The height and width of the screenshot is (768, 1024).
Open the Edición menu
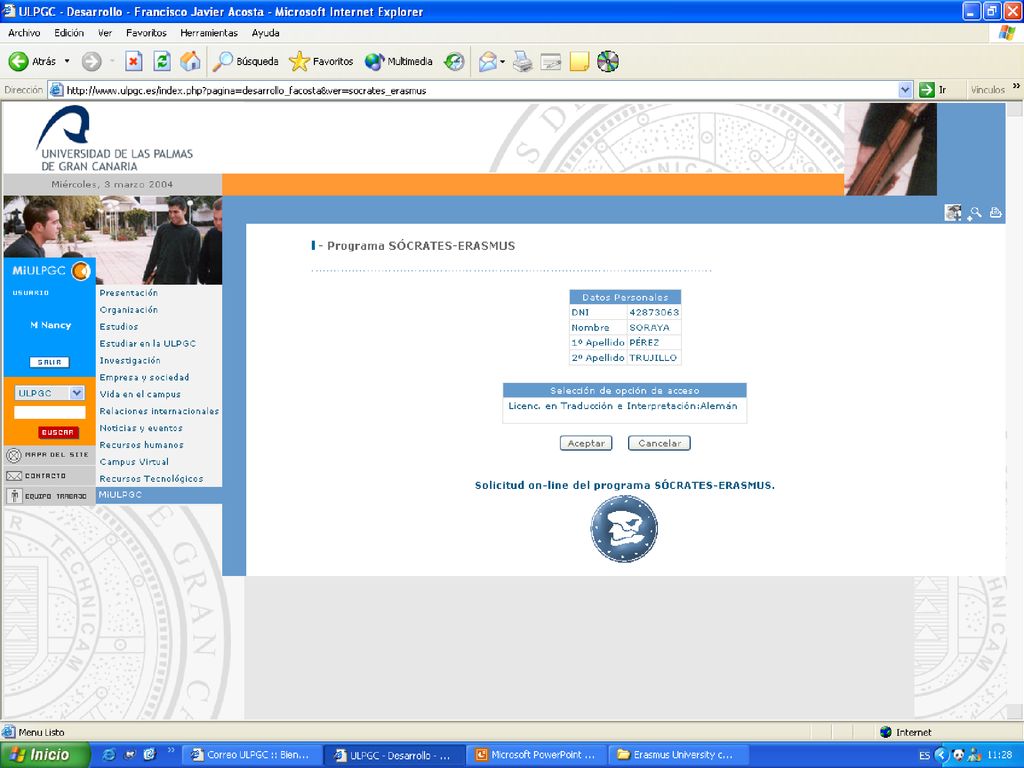pos(69,33)
